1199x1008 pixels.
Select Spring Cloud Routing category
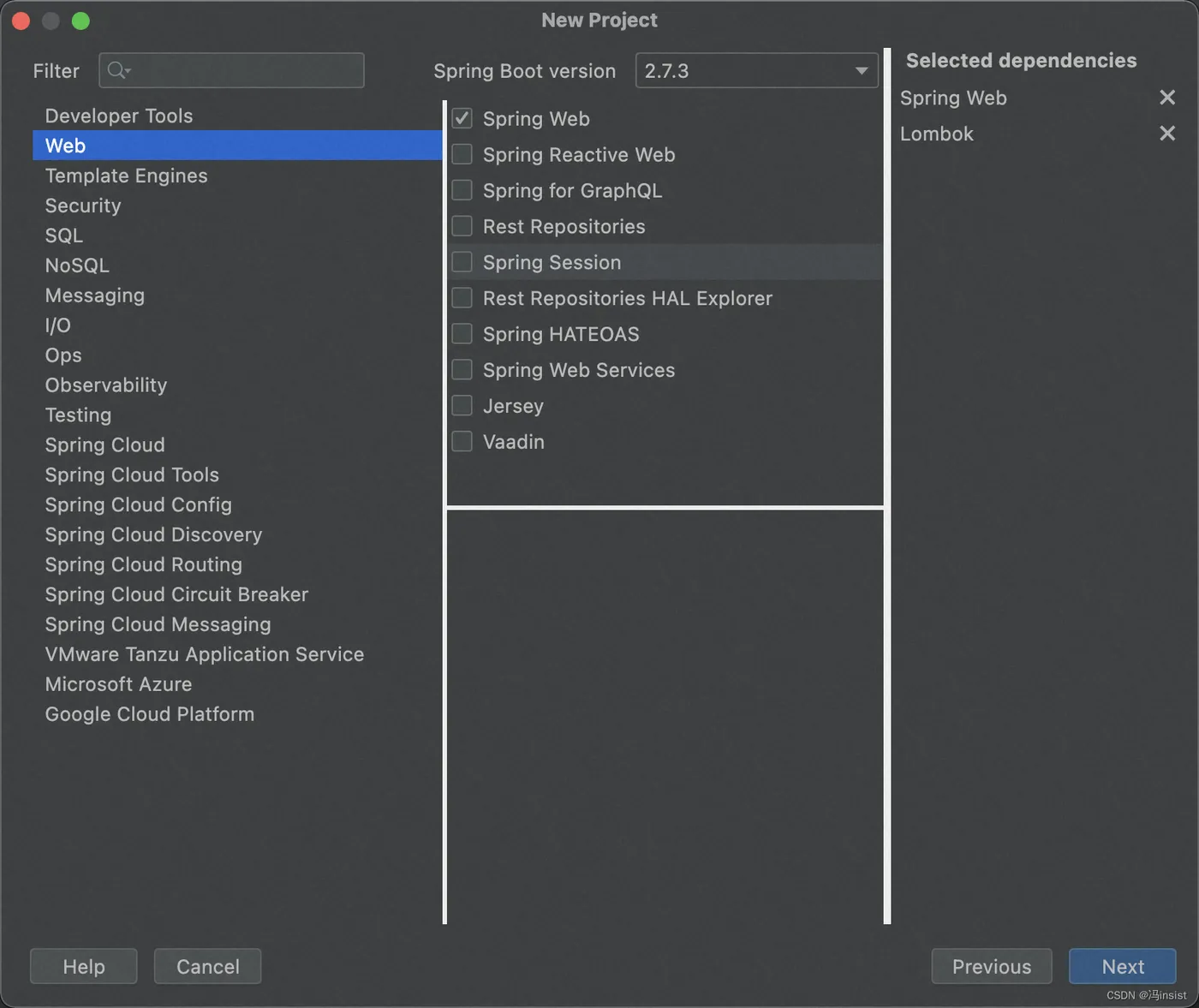click(237, 565)
